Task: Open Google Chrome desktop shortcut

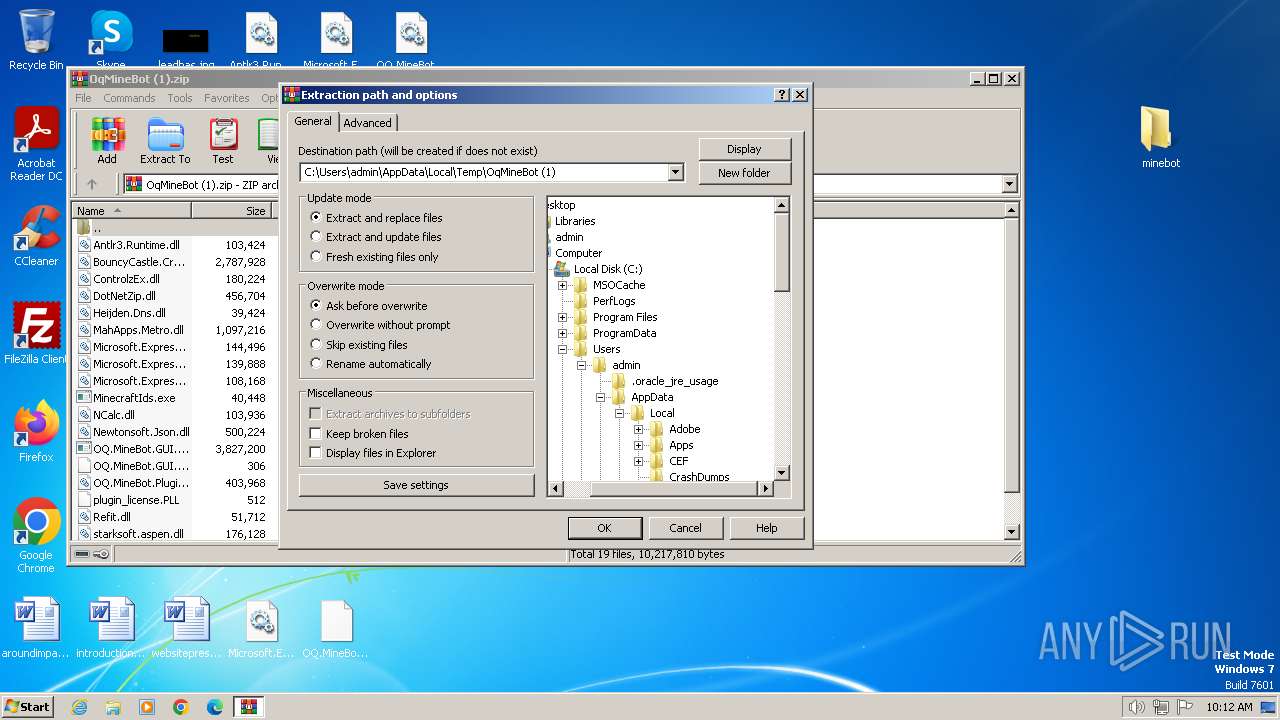Action: tap(36, 536)
